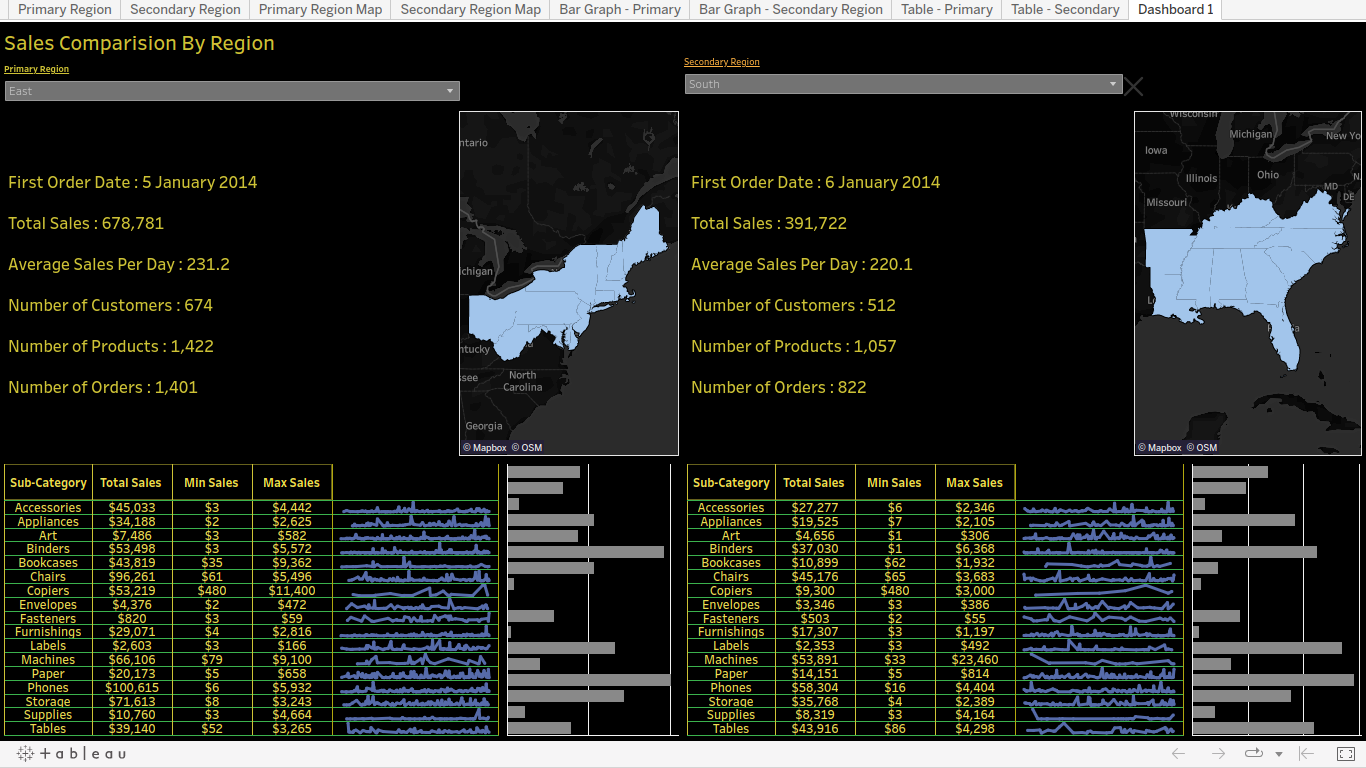Click the $9,300 Copiers total sales cell

coord(814,591)
